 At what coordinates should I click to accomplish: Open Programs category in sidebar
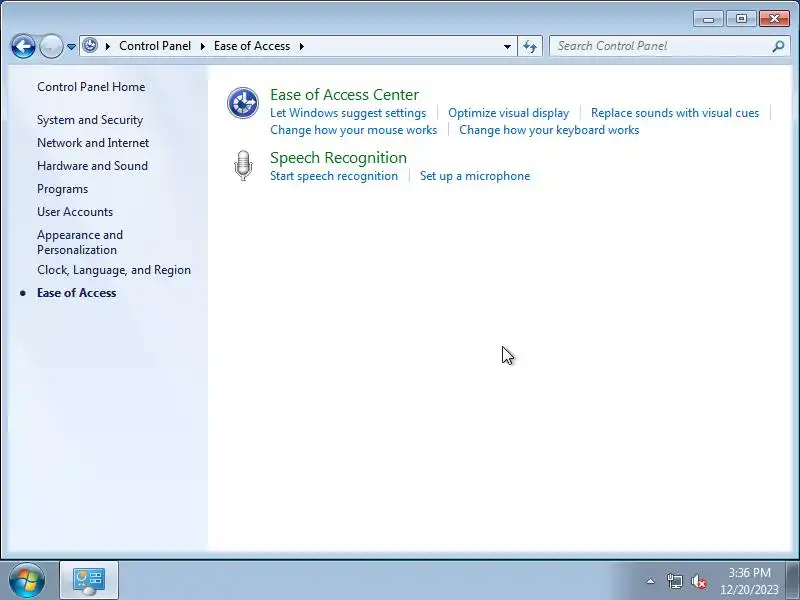click(62, 189)
